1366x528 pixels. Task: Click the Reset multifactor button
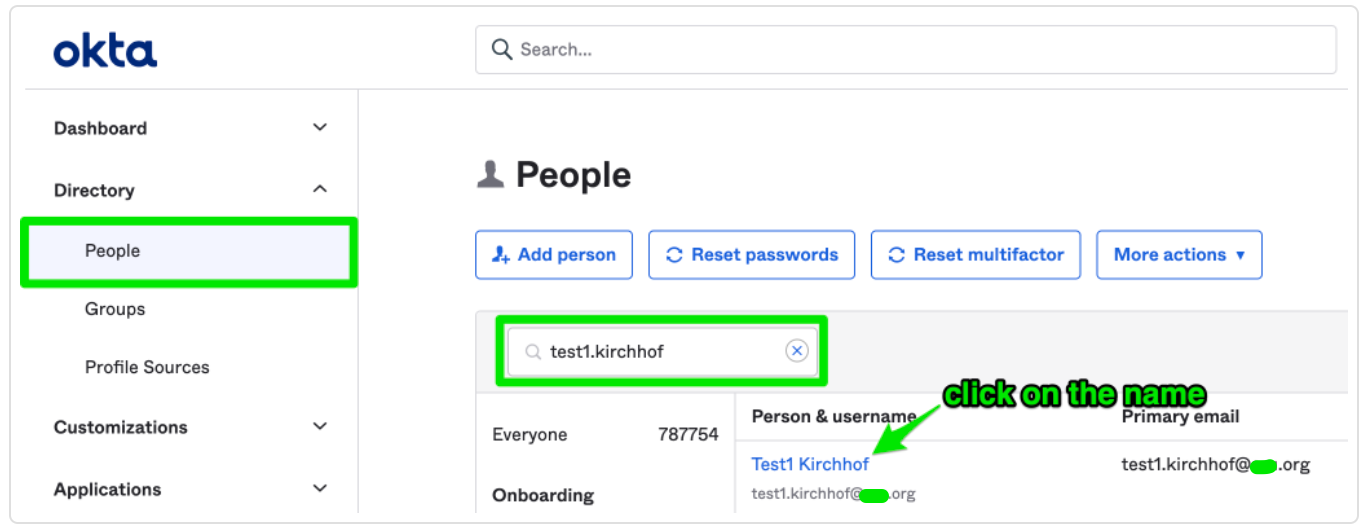tap(977, 255)
